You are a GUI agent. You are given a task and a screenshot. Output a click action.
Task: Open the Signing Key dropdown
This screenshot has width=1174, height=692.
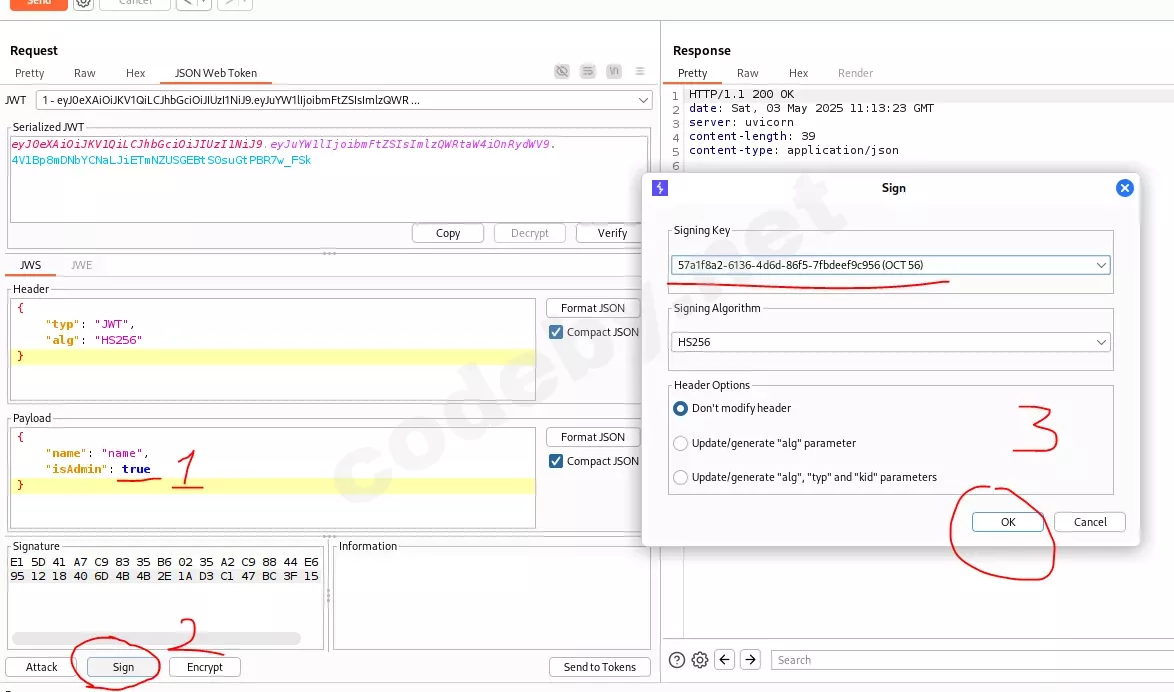[890, 265]
